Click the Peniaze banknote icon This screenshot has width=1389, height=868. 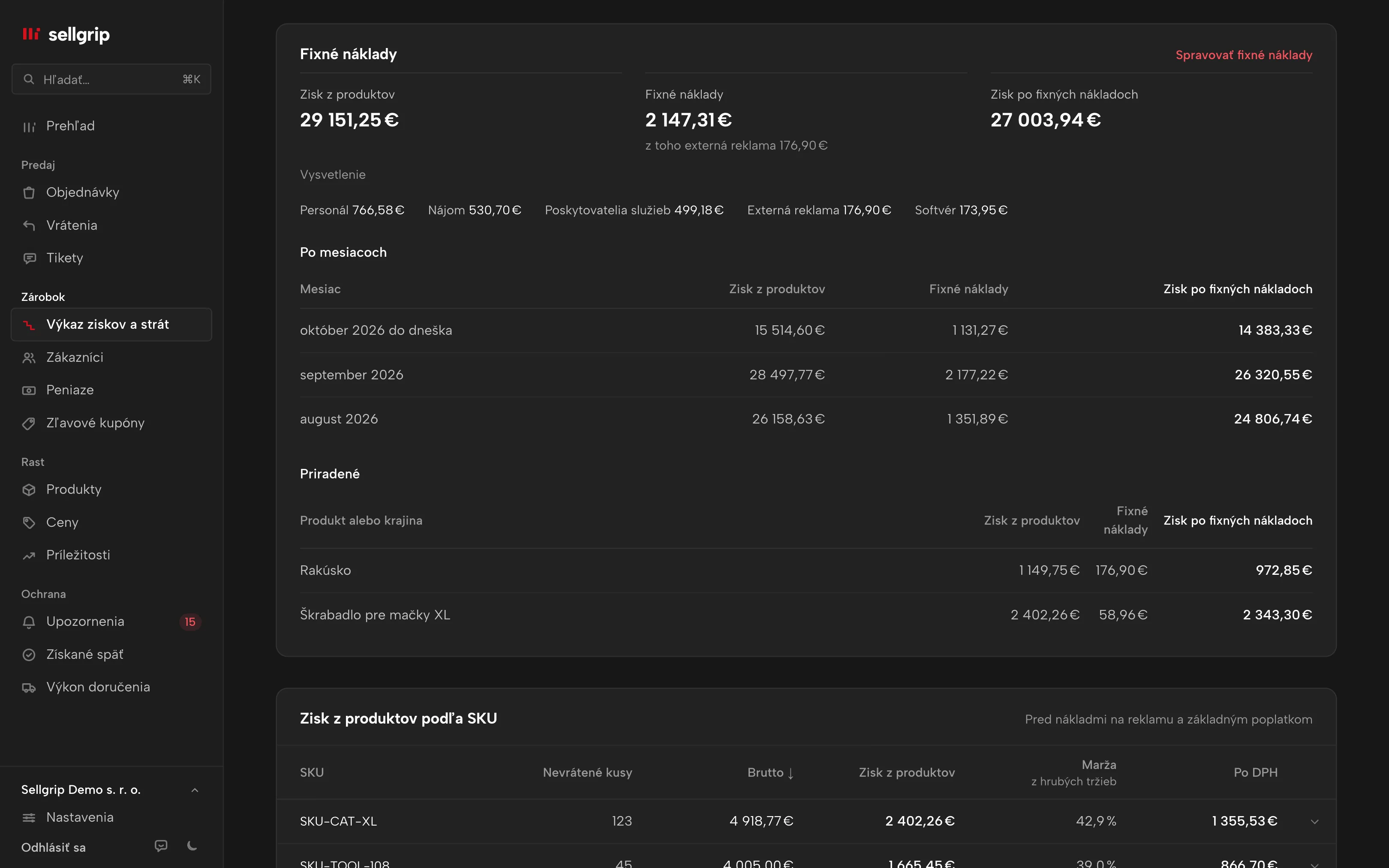(x=29, y=390)
